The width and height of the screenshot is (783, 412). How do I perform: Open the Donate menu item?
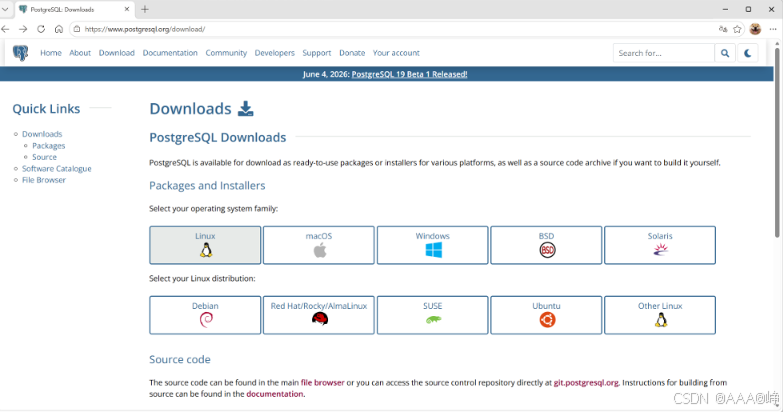352,53
